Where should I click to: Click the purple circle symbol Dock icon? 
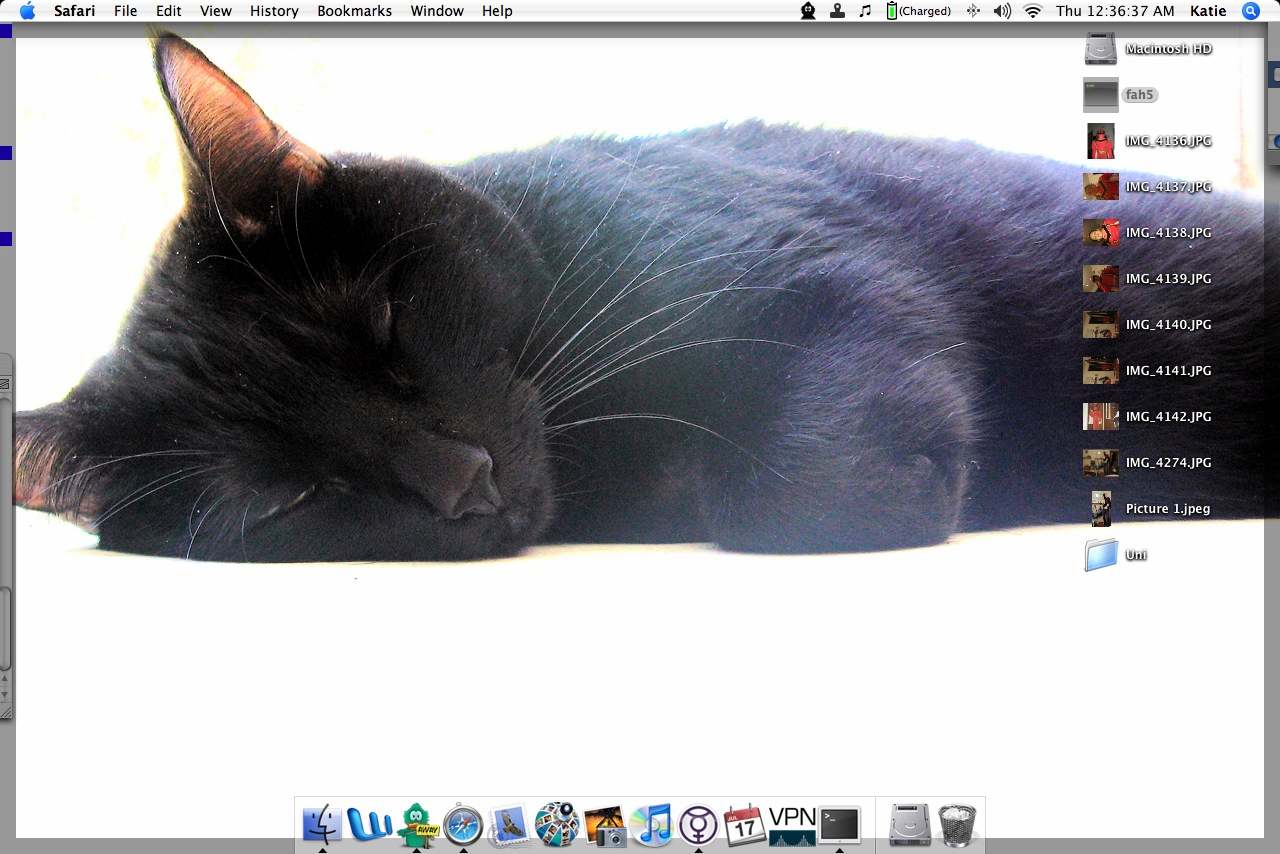coord(698,826)
